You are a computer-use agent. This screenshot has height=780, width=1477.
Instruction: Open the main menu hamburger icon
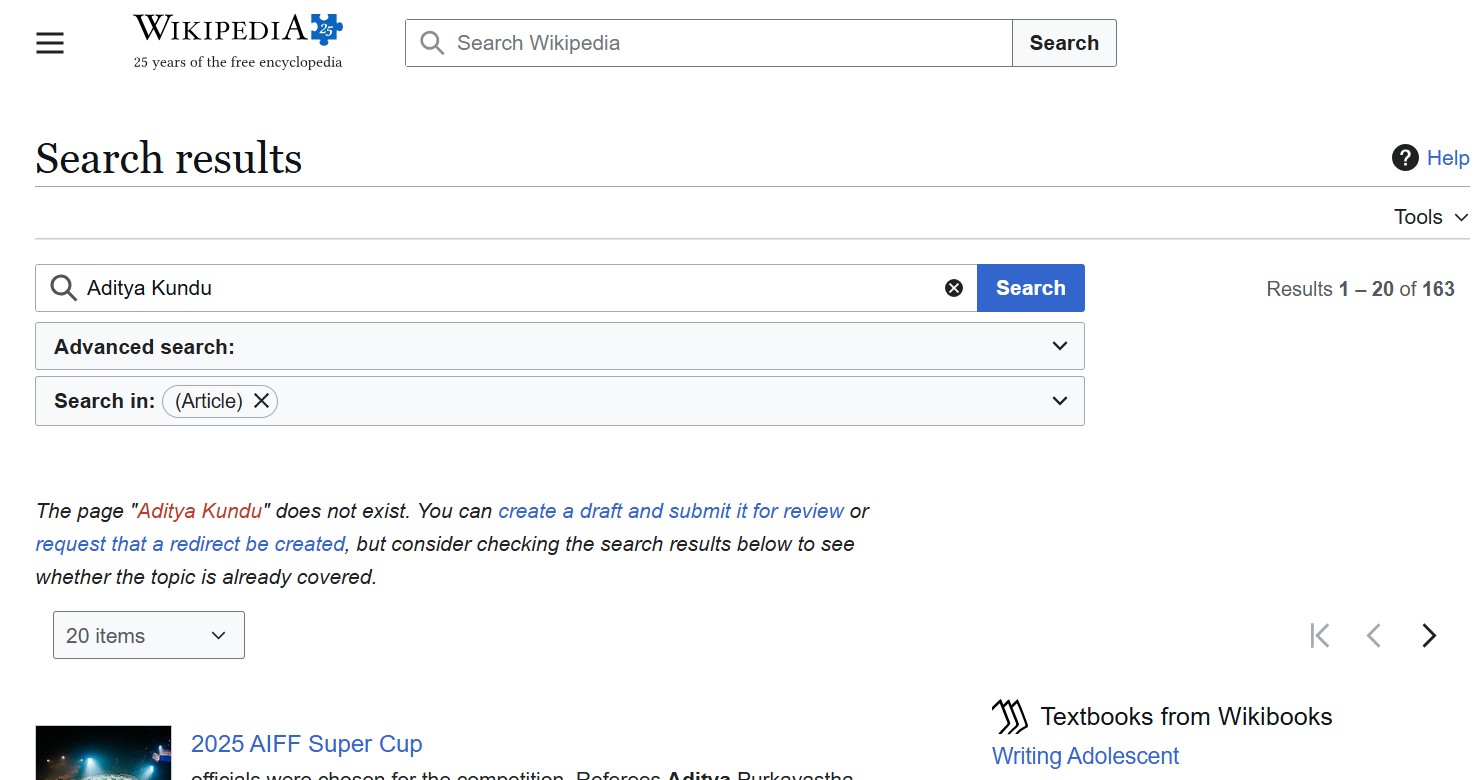pos(50,43)
